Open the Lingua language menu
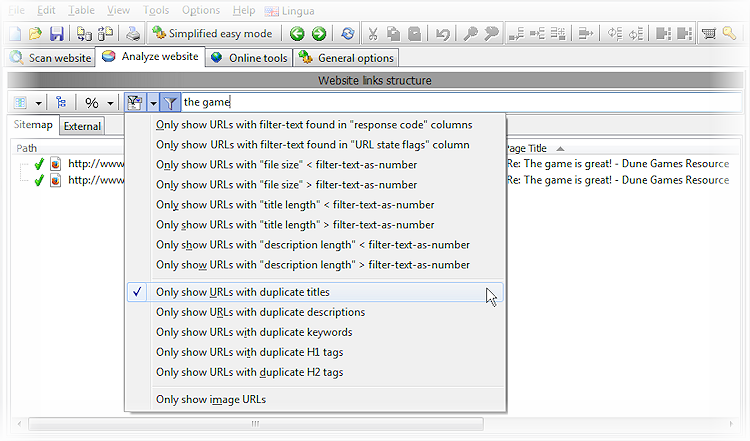Image resolution: width=750 pixels, height=441 pixels. pos(289,11)
